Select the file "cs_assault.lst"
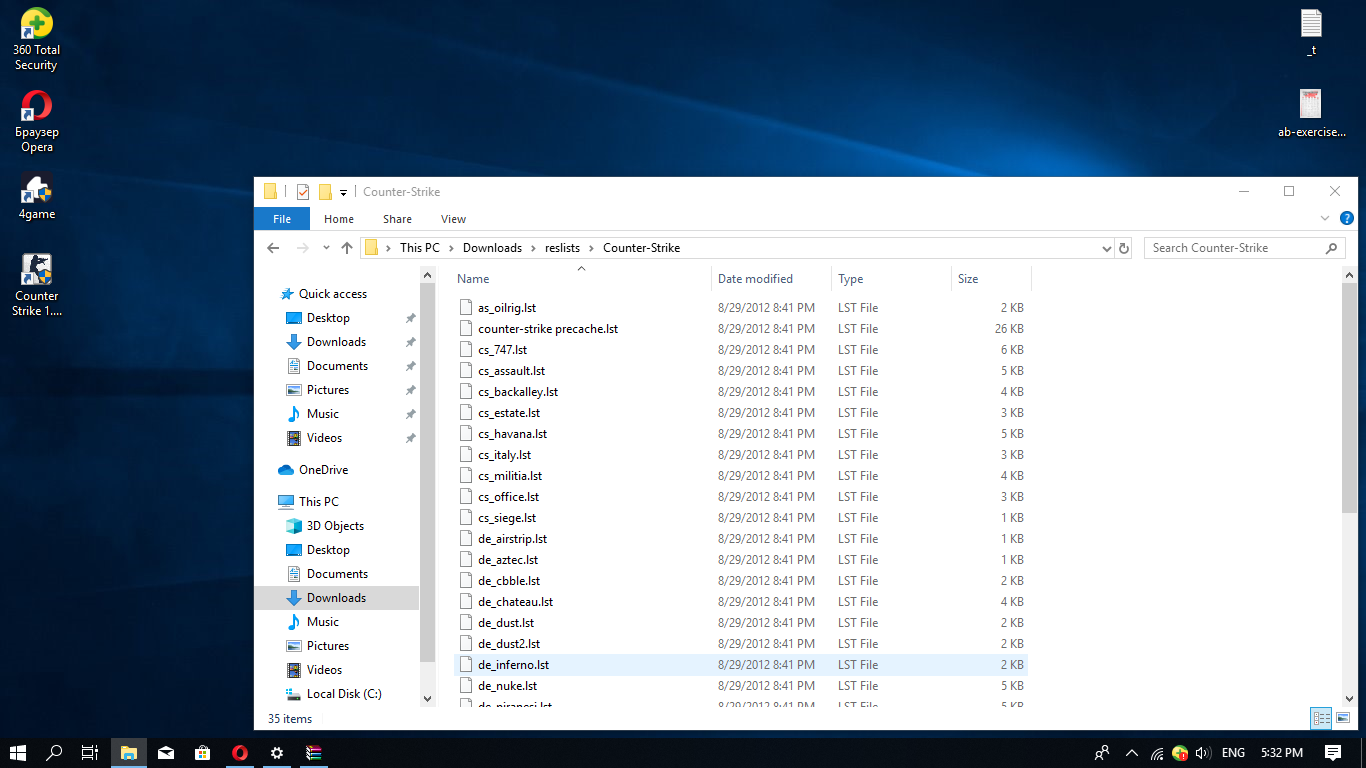This screenshot has width=1366, height=768. (x=512, y=371)
